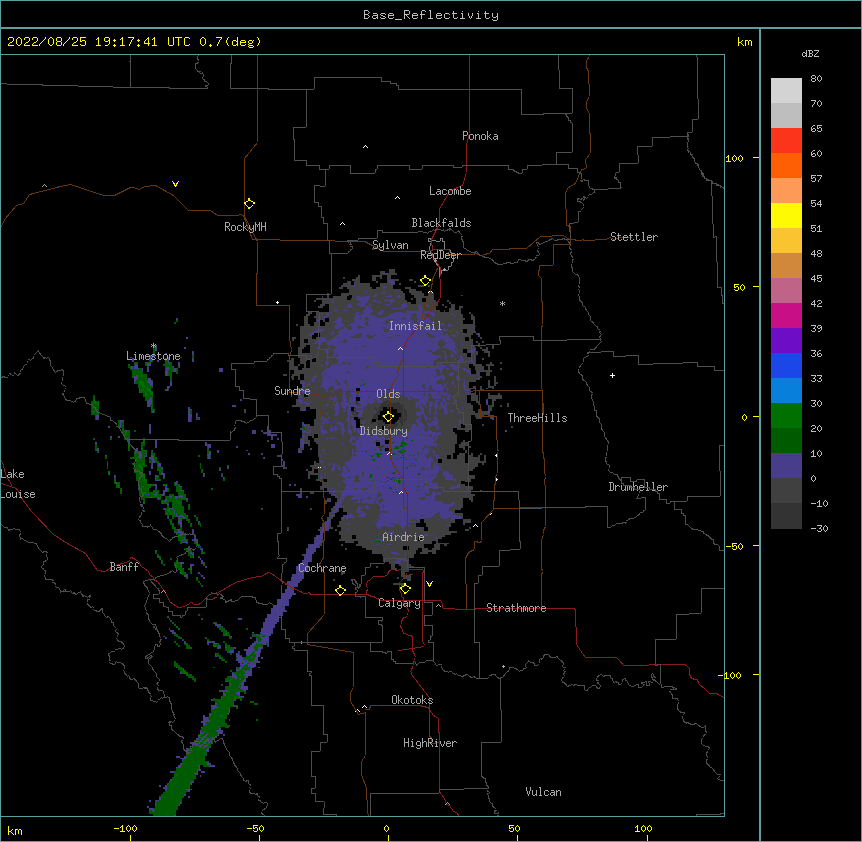
Task: Click the HighRiver city label
Action: coord(430,743)
